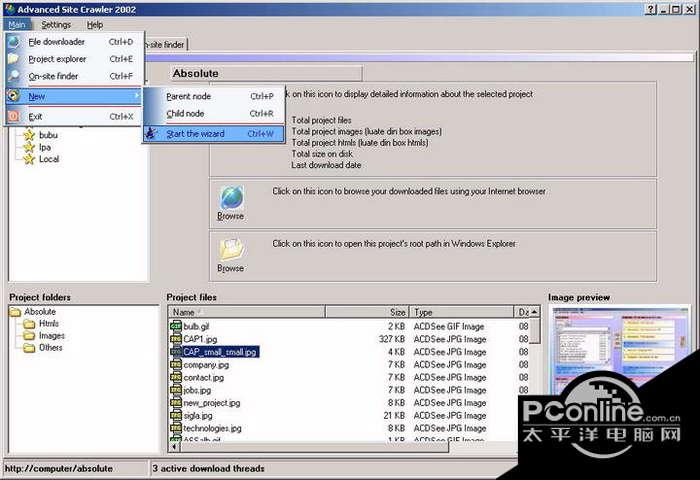Click the Windows Explorer folder icon
Viewport: 700px width, 480px height.
pos(231,250)
